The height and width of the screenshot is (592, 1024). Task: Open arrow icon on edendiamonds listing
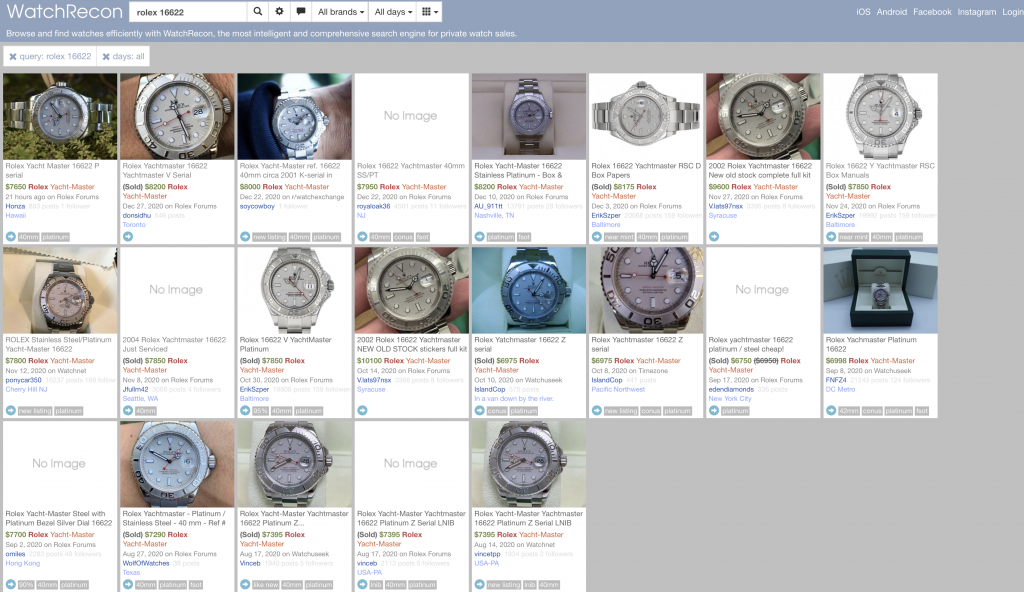pos(714,410)
